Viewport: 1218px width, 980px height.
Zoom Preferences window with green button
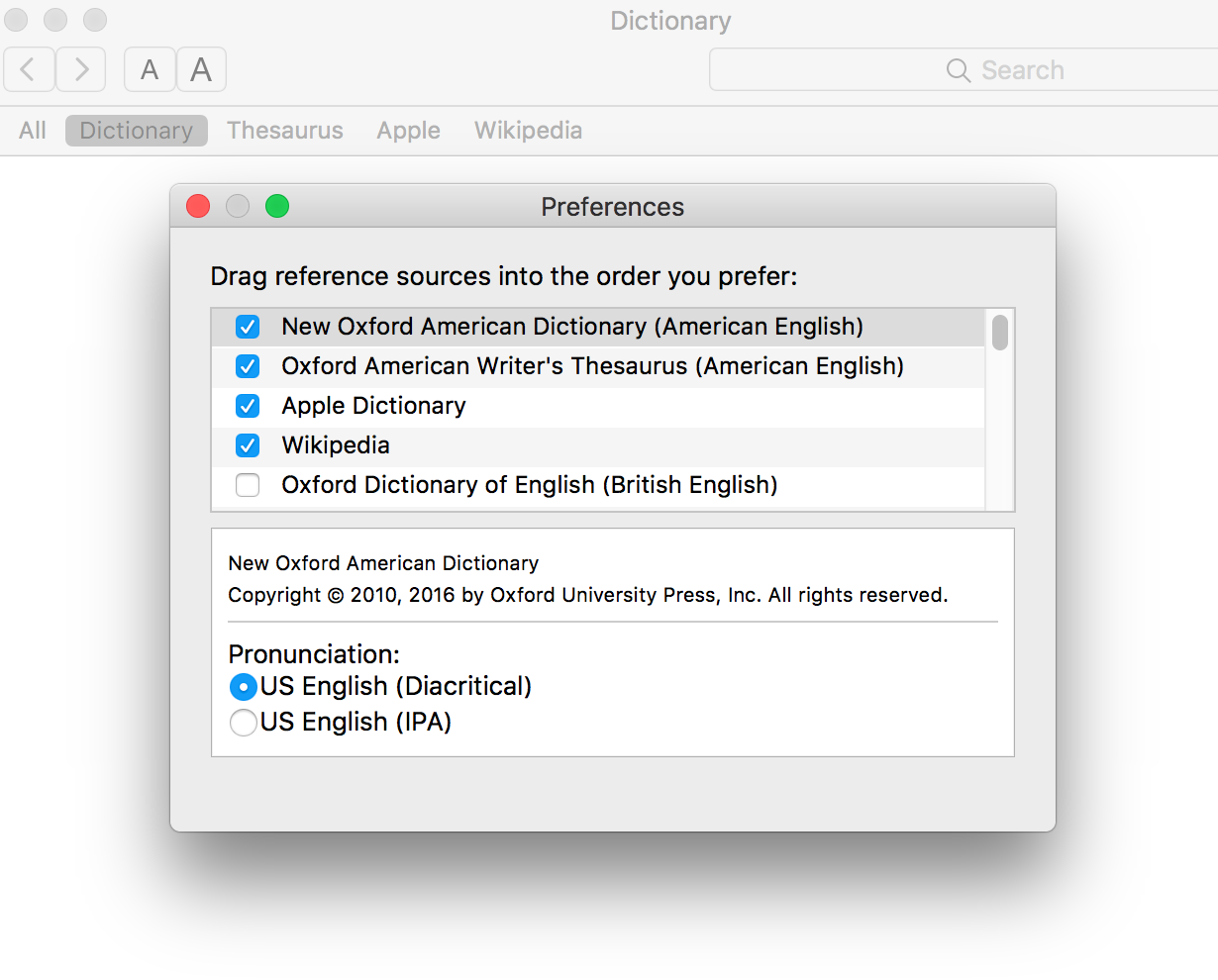coord(277,206)
